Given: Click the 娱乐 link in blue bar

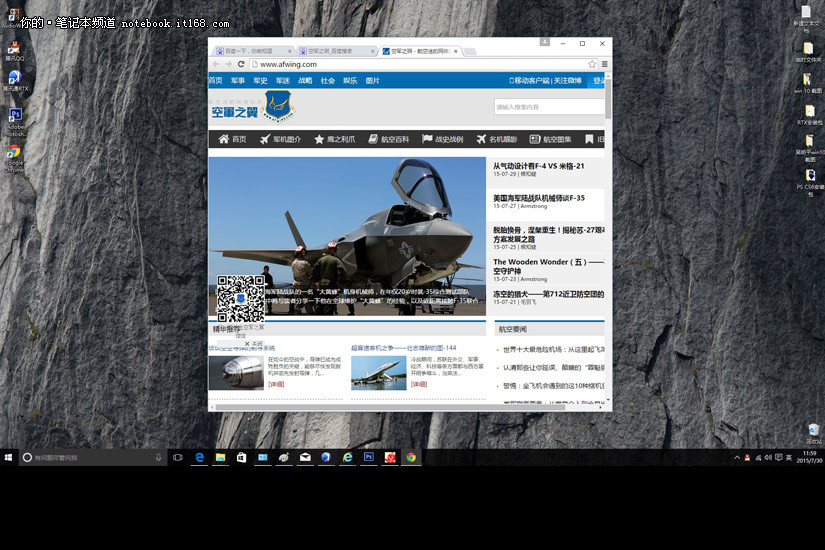Looking at the screenshot, I should [x=350, y=81].
